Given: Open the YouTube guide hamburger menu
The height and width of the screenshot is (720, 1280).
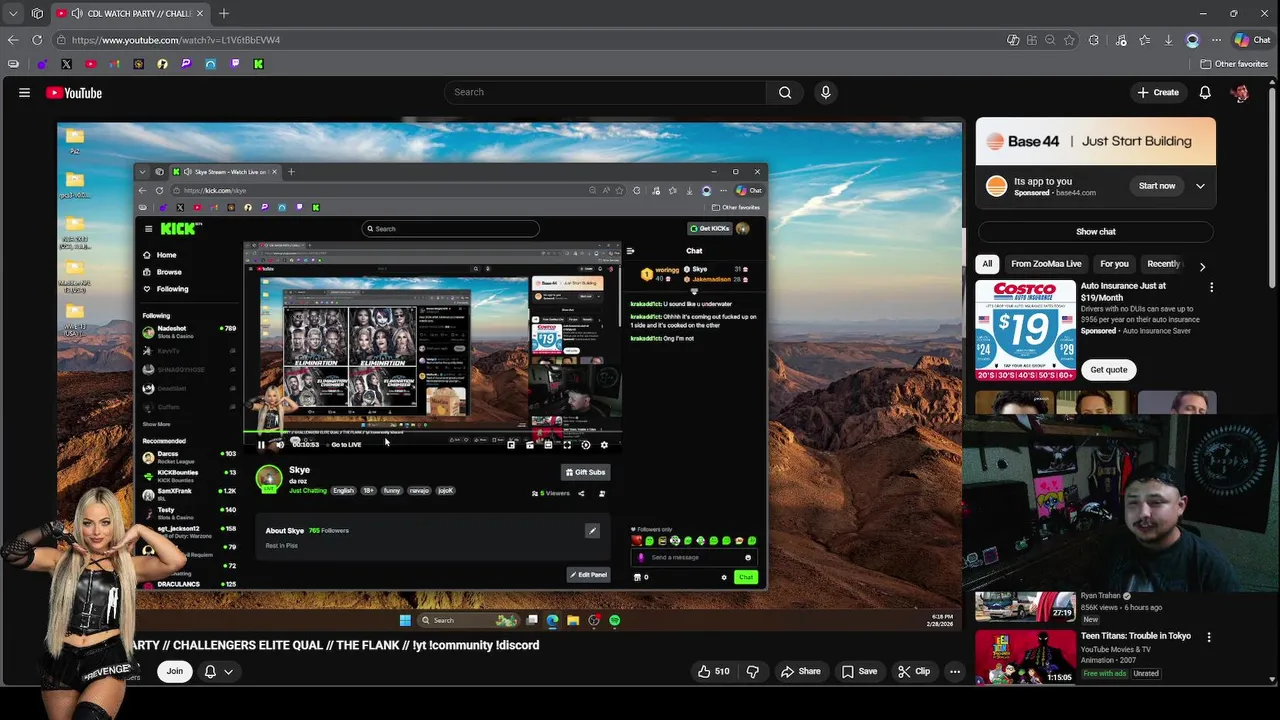Looking at the screenshot, I should [x=24, y=92].
